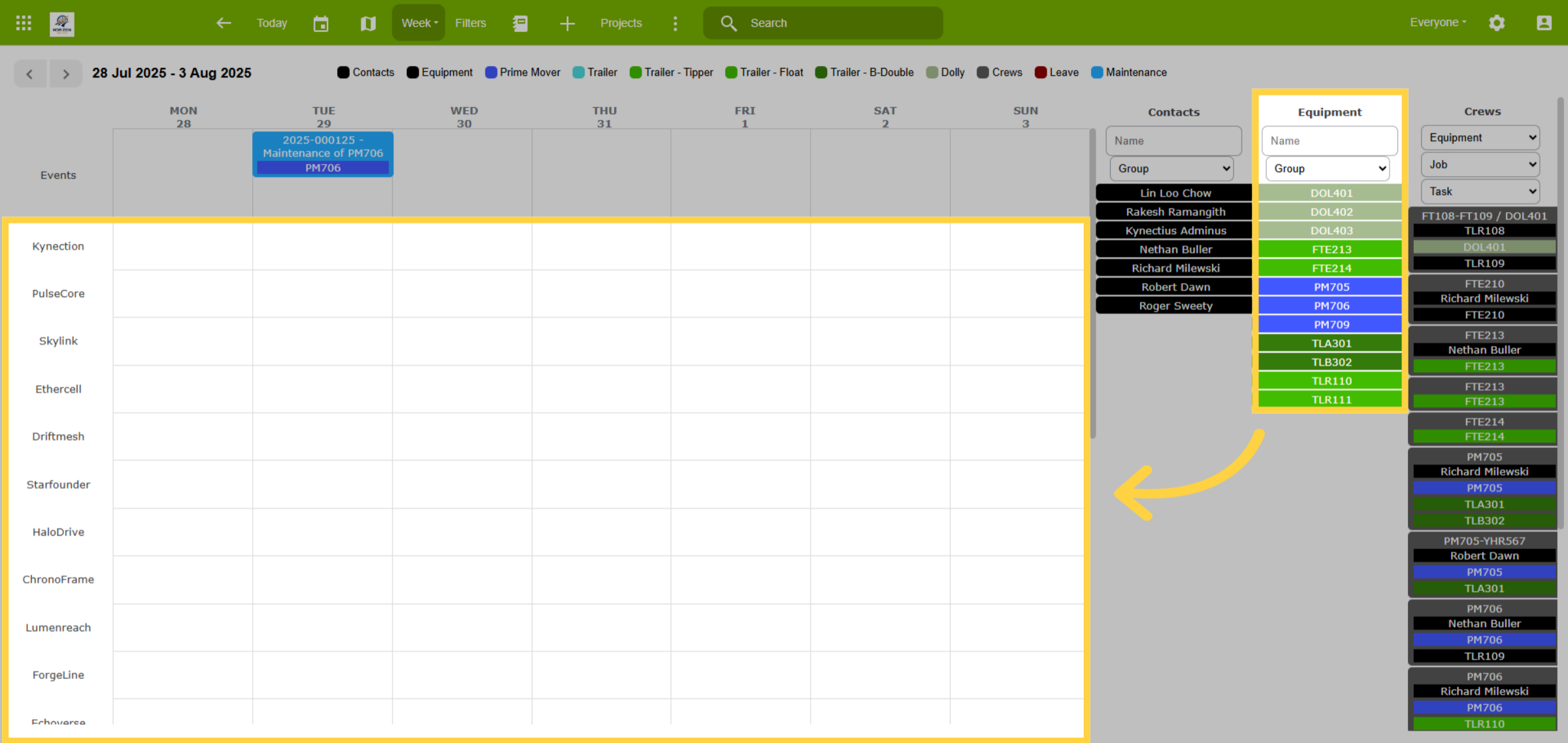The height and width of the screenshot is (743, 1568).
Task: Expand the Contacts Group dropdown
Action: [x=1172, y=168]
